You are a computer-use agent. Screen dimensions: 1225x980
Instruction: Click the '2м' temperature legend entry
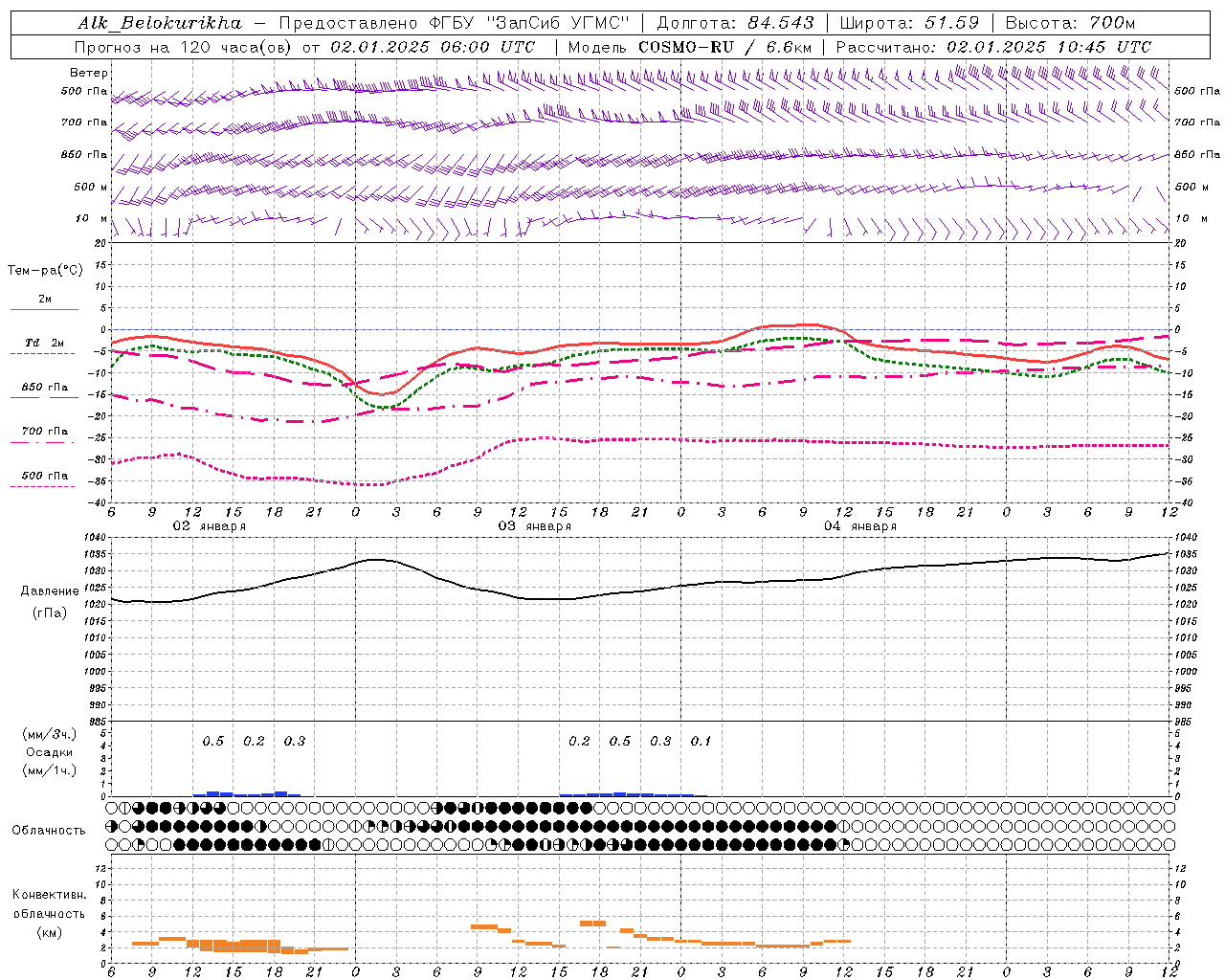[45, 300]
